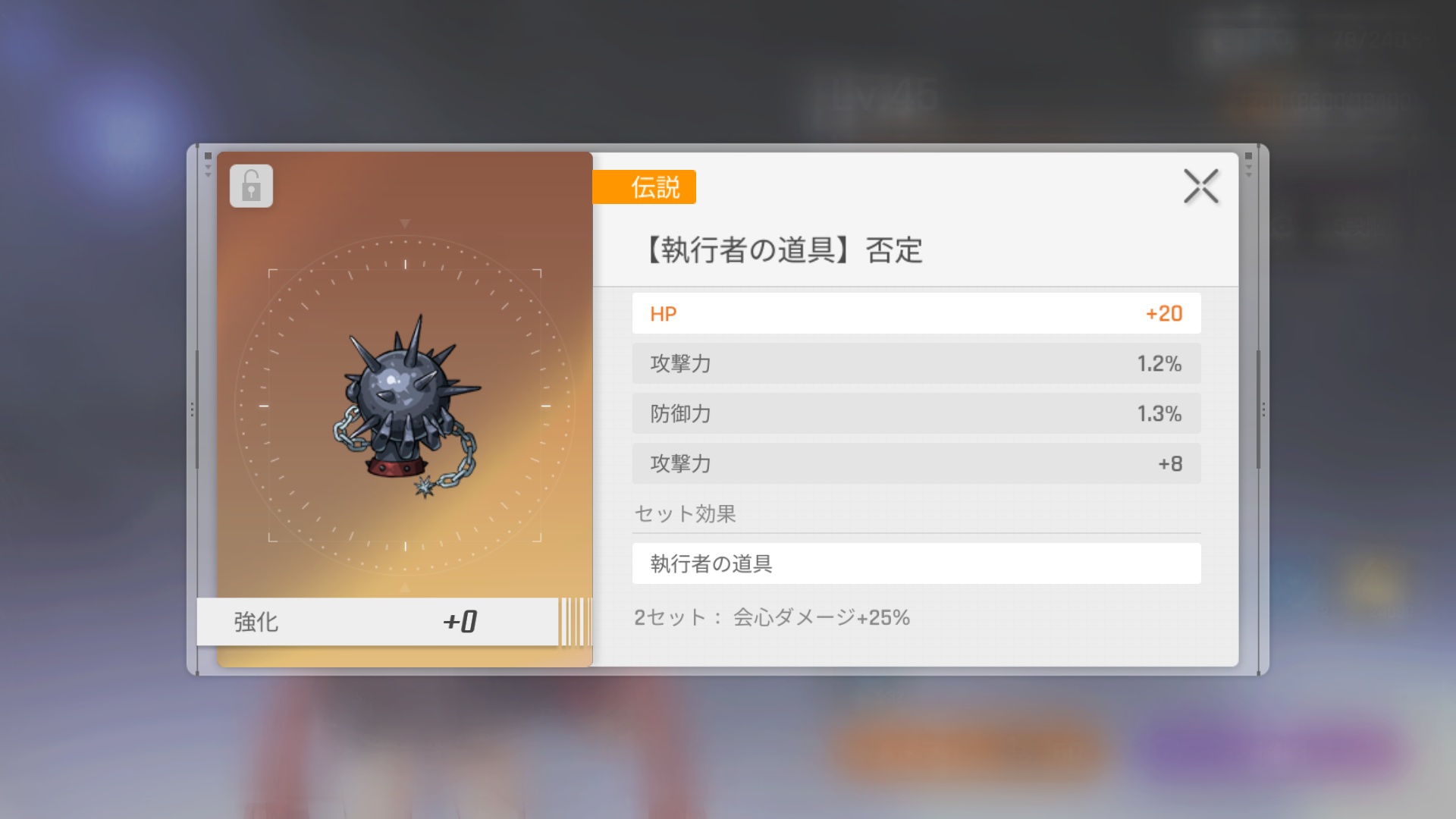Image resolution: width=1456 pixels, height=819 pixels.
Task: Toggle the padlock lock icon on the item card
Action: tap(251, 186)
